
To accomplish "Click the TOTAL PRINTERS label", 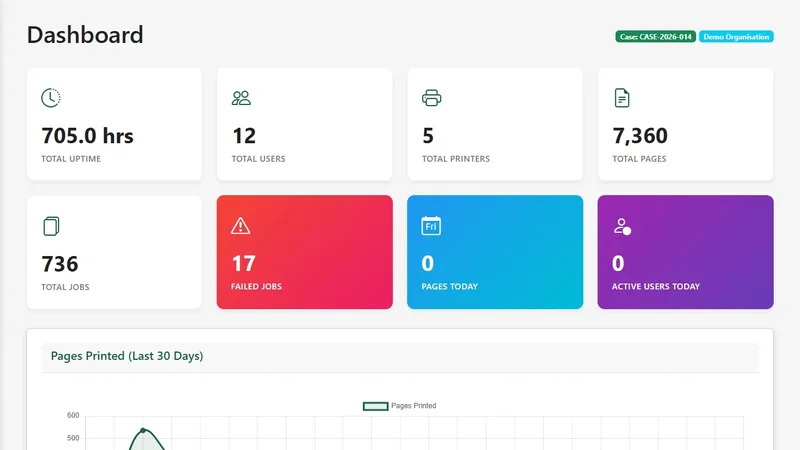I will [456, 159].
